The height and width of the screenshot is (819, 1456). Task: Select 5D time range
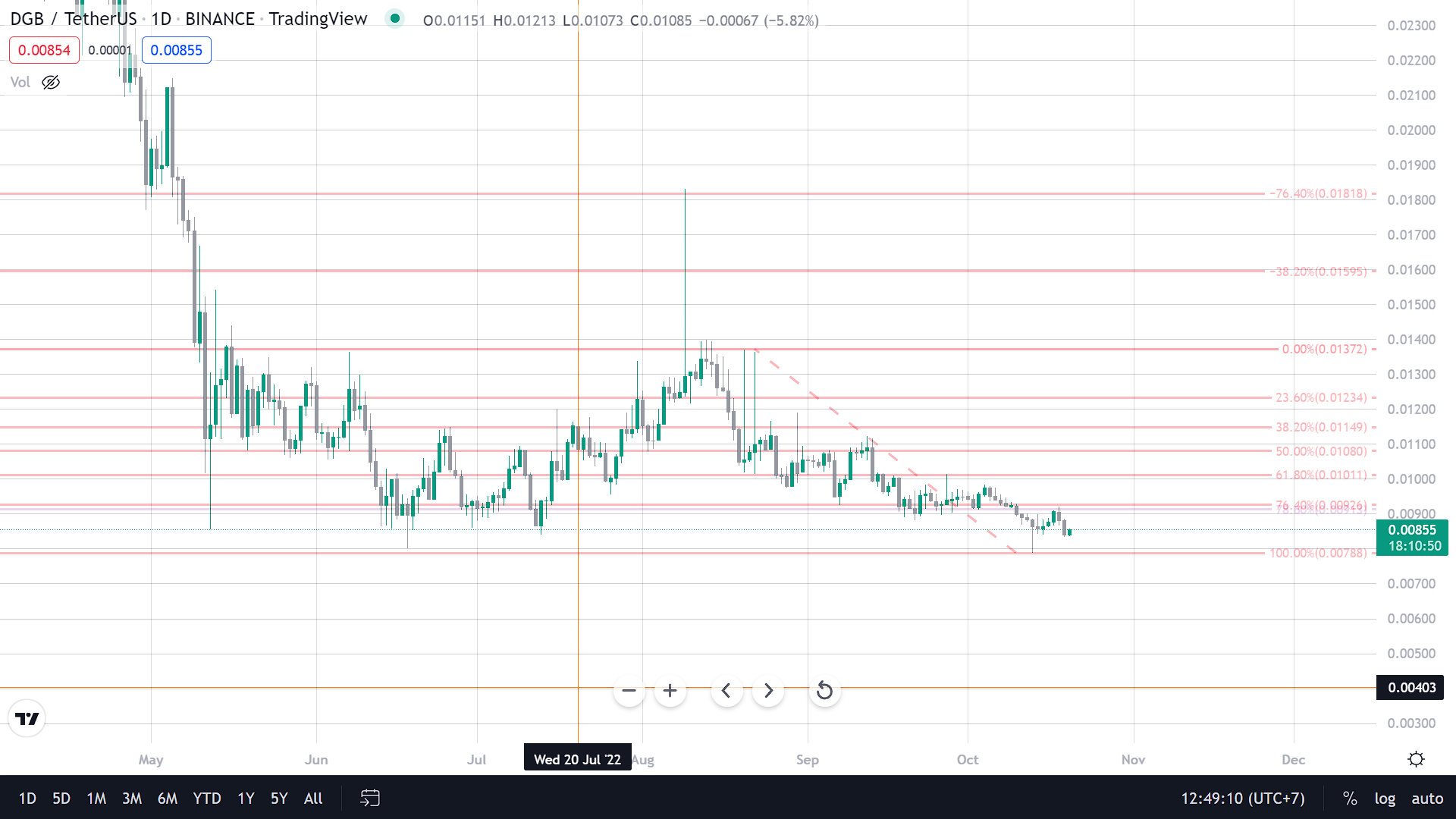pyautogui.click(x=61, y=798)
